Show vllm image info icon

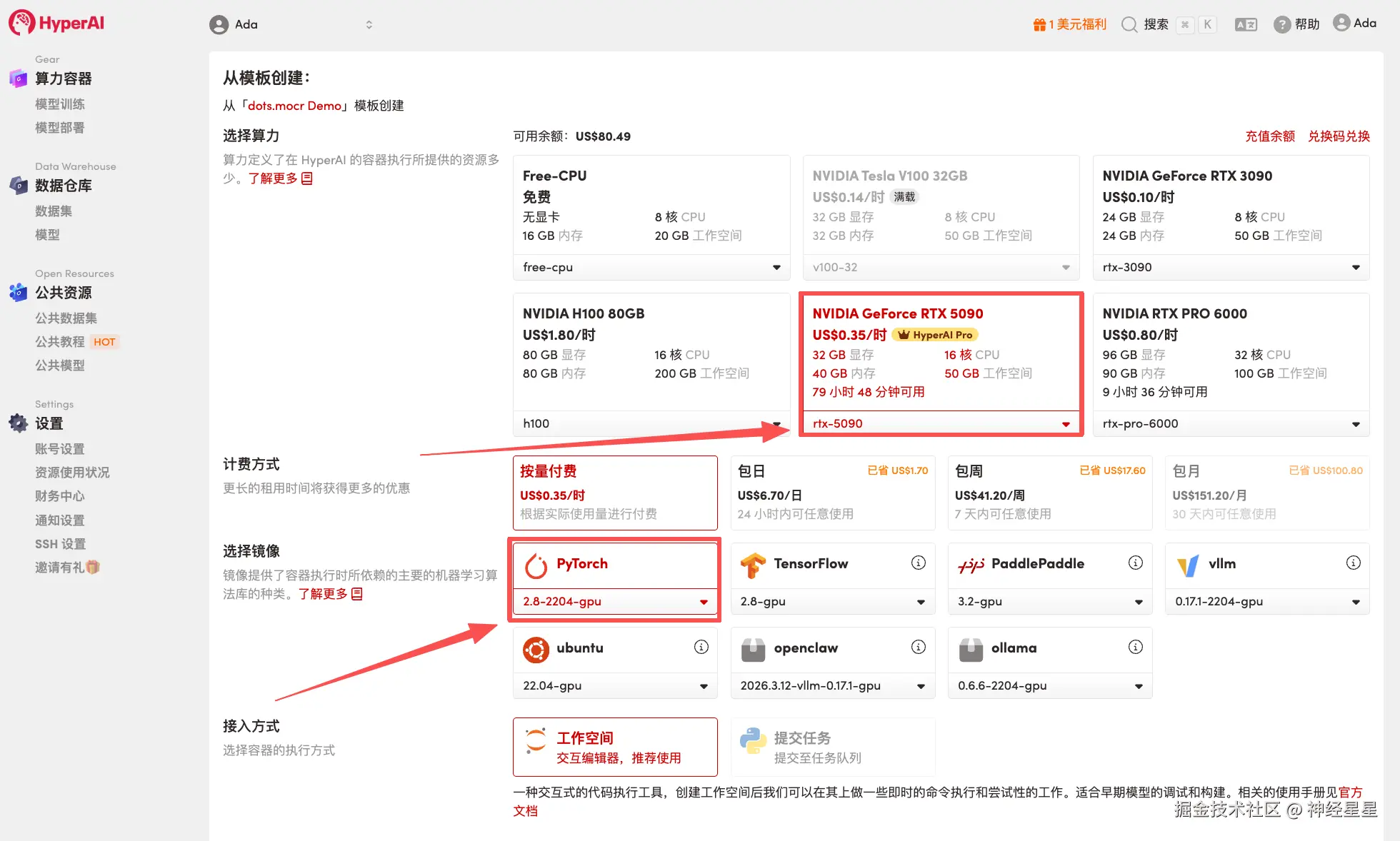[1353, 563]
